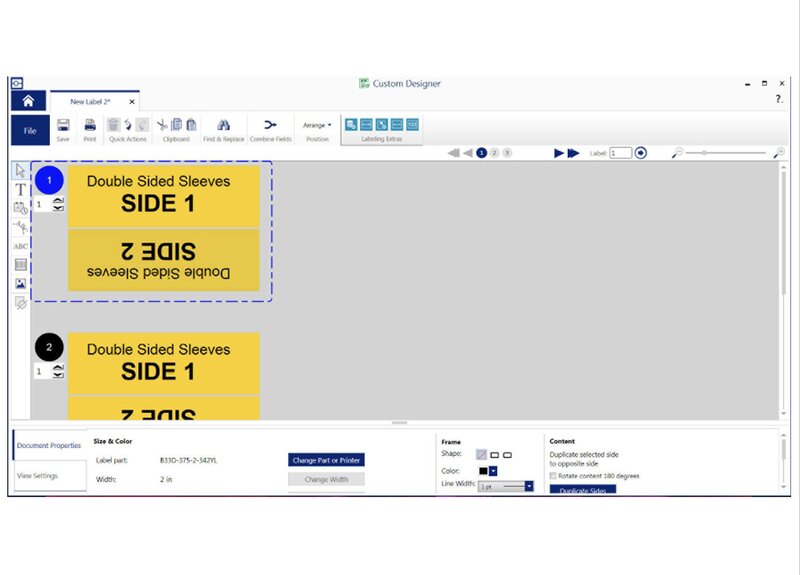Switch to New Label 2* tab
The height and width of the screenshot is (575, 800).
[90, 102]
